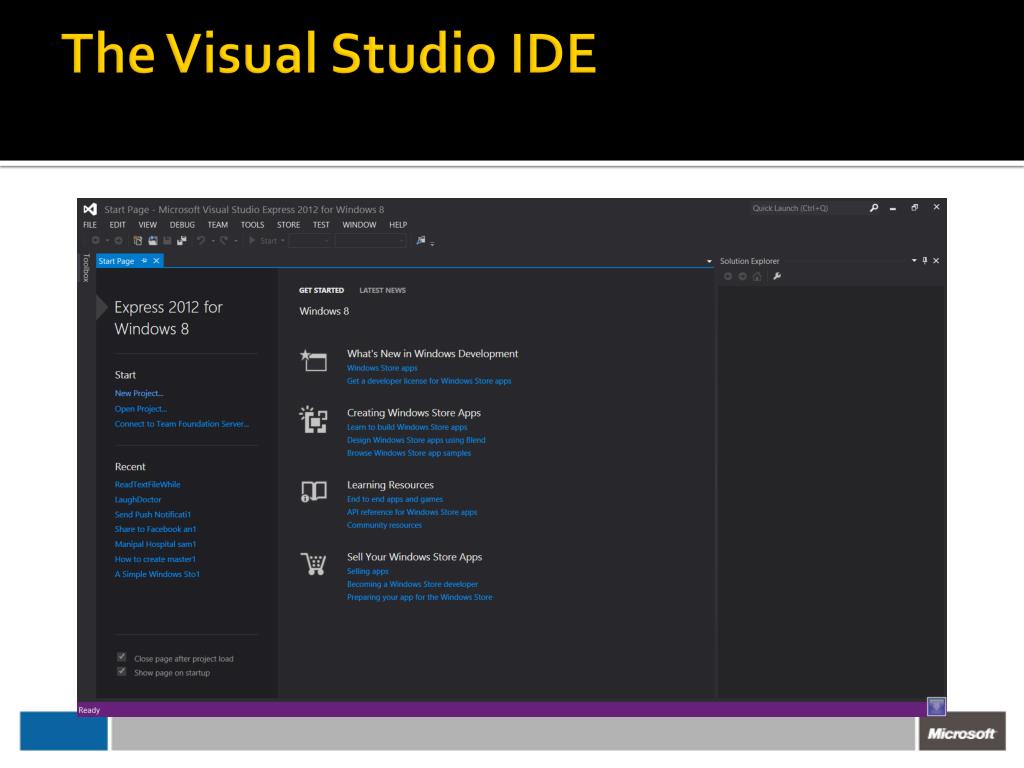Open the Toolbox side tab
1024x768 pixels.
[86, 268]
